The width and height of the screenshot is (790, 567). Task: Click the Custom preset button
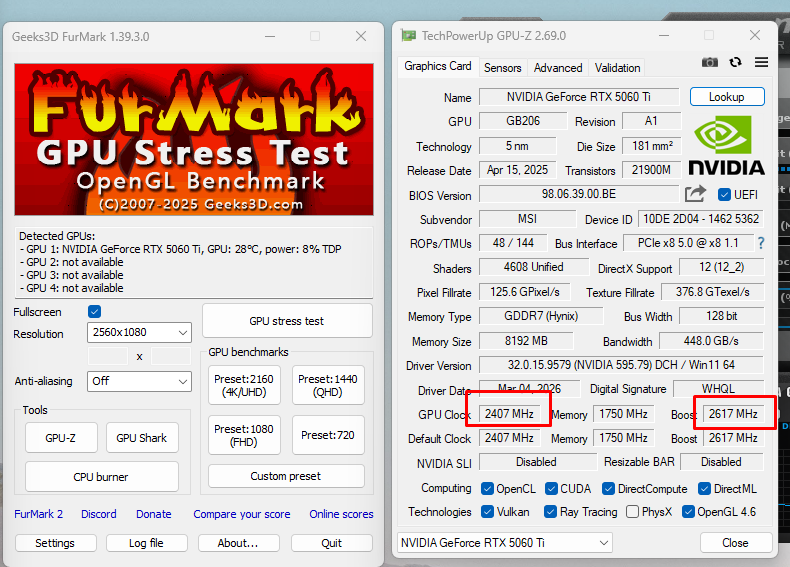[286, 476]
